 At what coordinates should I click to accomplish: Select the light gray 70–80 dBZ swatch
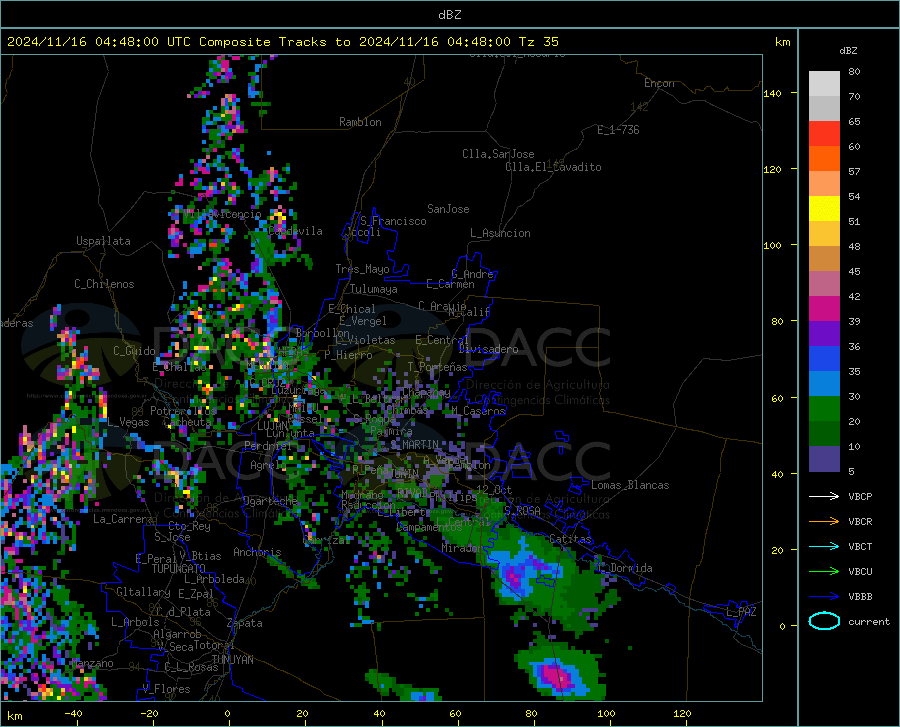(824, 84)
